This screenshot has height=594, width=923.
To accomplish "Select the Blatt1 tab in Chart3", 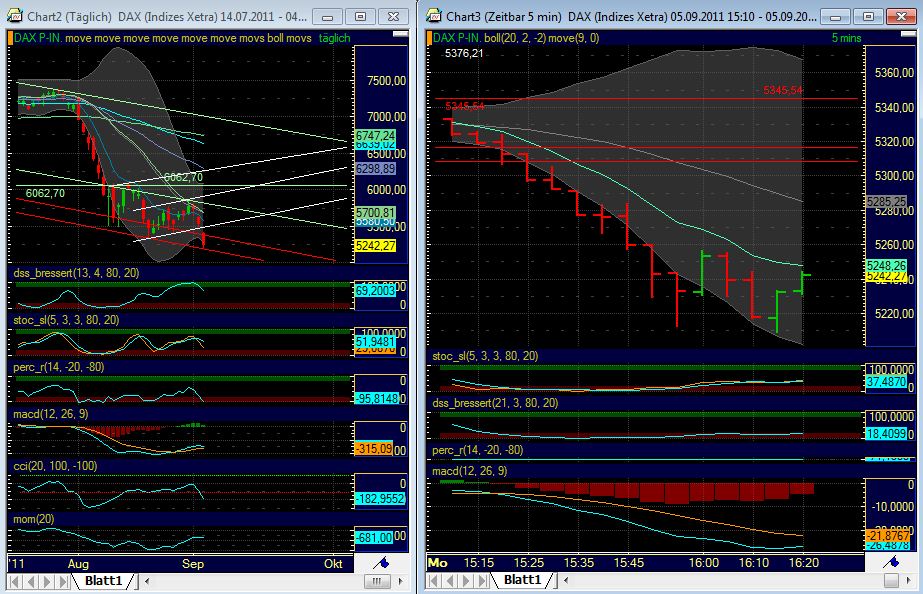I will (523, 580).
